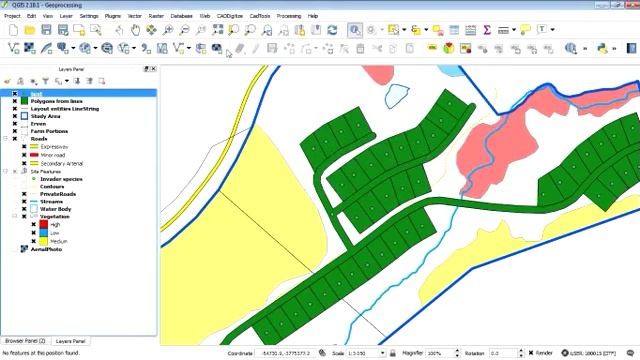Open a project using the yellow folder icon
This screenshot has height=360, width=640.
[29, 30]
